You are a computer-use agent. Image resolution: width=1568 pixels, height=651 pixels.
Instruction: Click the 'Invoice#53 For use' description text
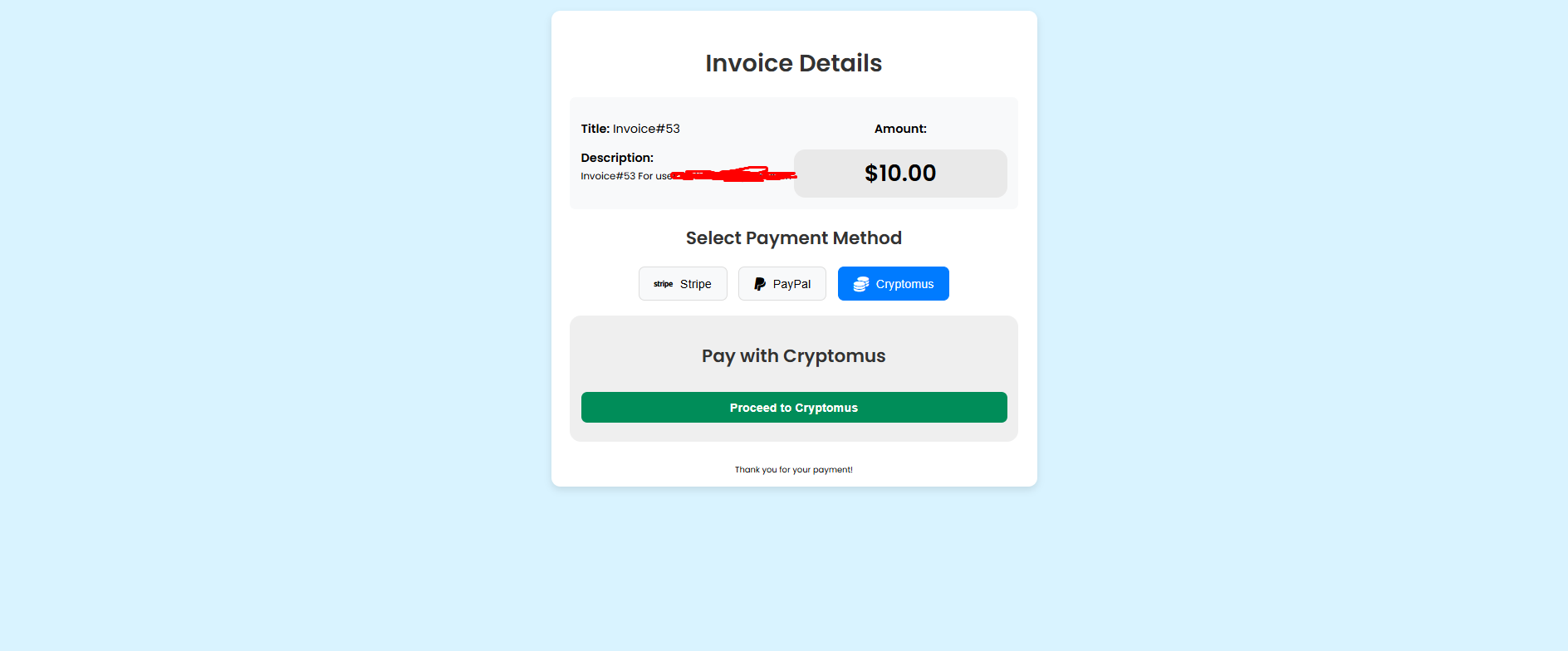[625, 176]
